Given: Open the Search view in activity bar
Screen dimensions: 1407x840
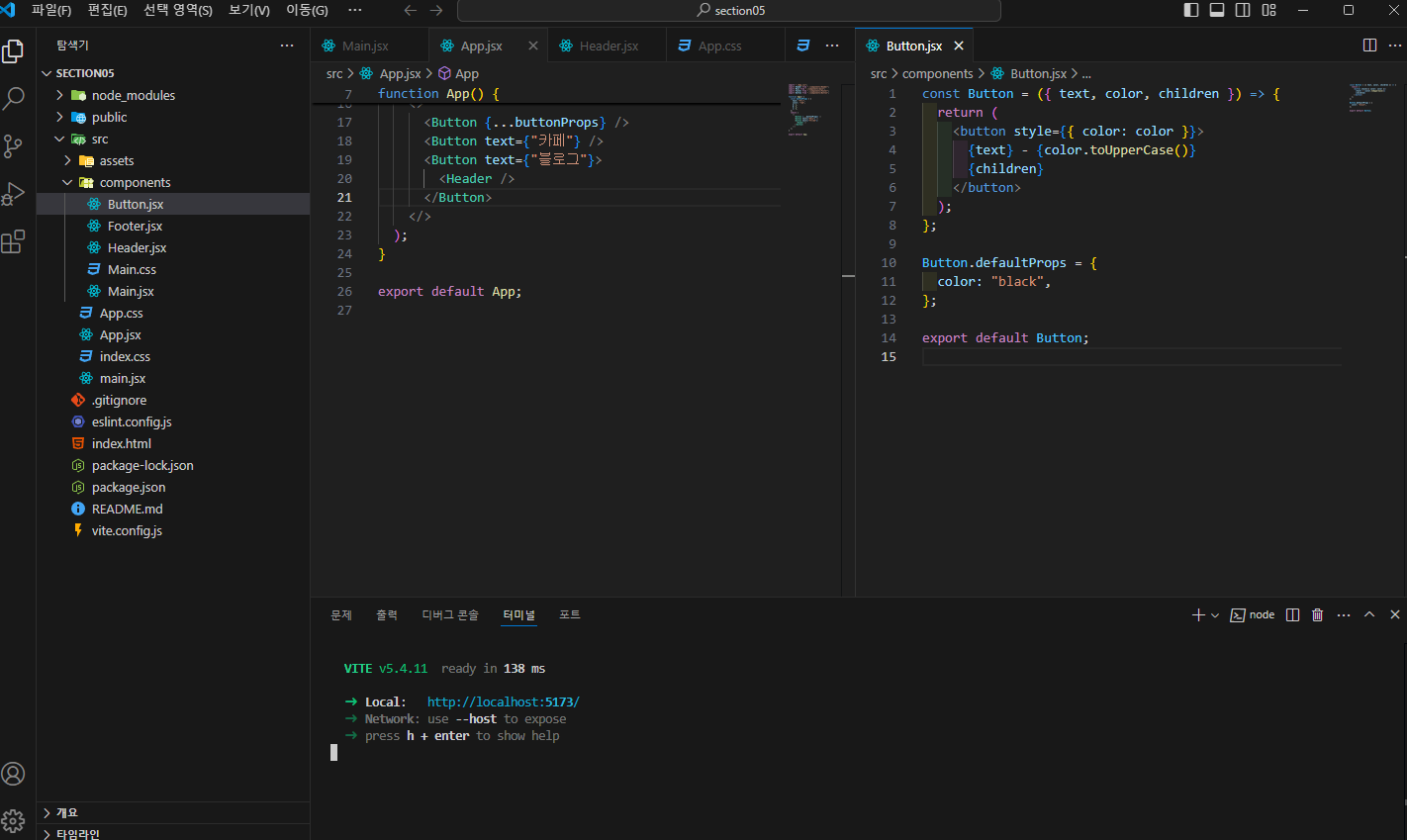Looking at the screenshot, I should point(14,99).
